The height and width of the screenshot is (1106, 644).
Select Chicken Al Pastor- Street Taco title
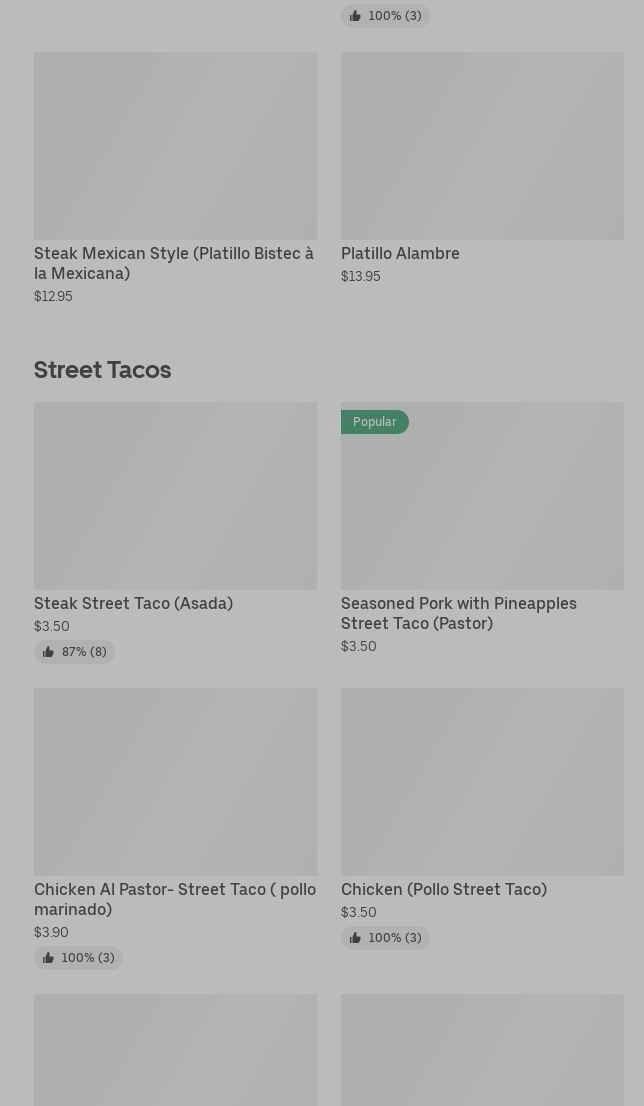click(174, 899)
